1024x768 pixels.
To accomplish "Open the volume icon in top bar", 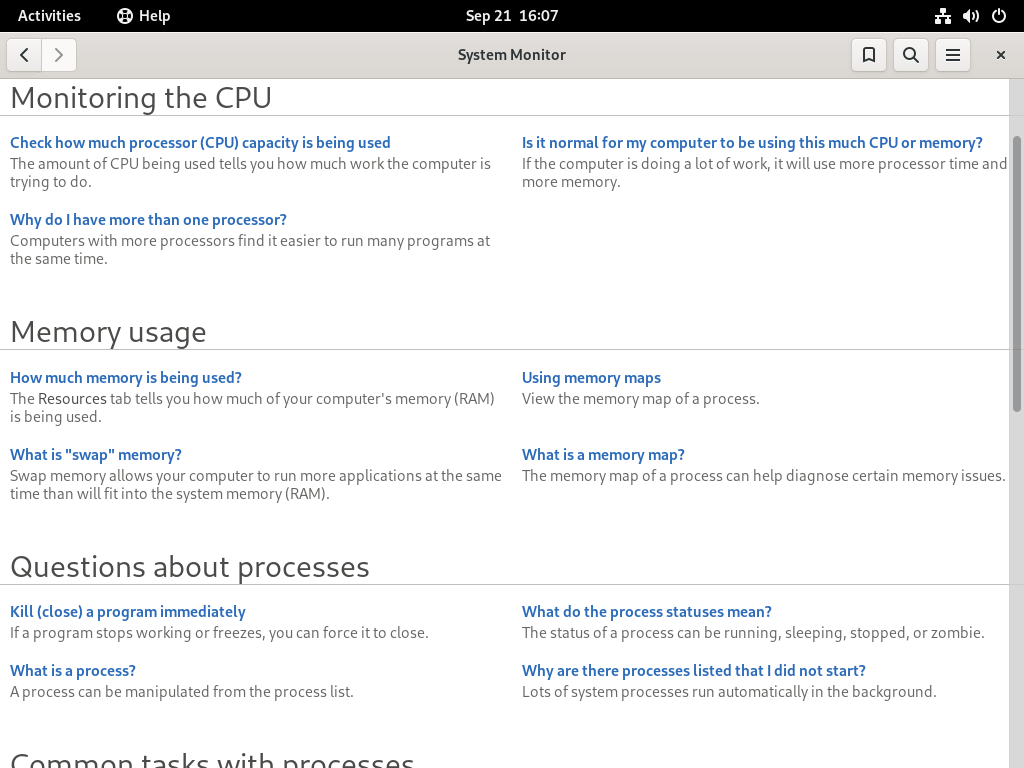I will [x=970, y=16].
